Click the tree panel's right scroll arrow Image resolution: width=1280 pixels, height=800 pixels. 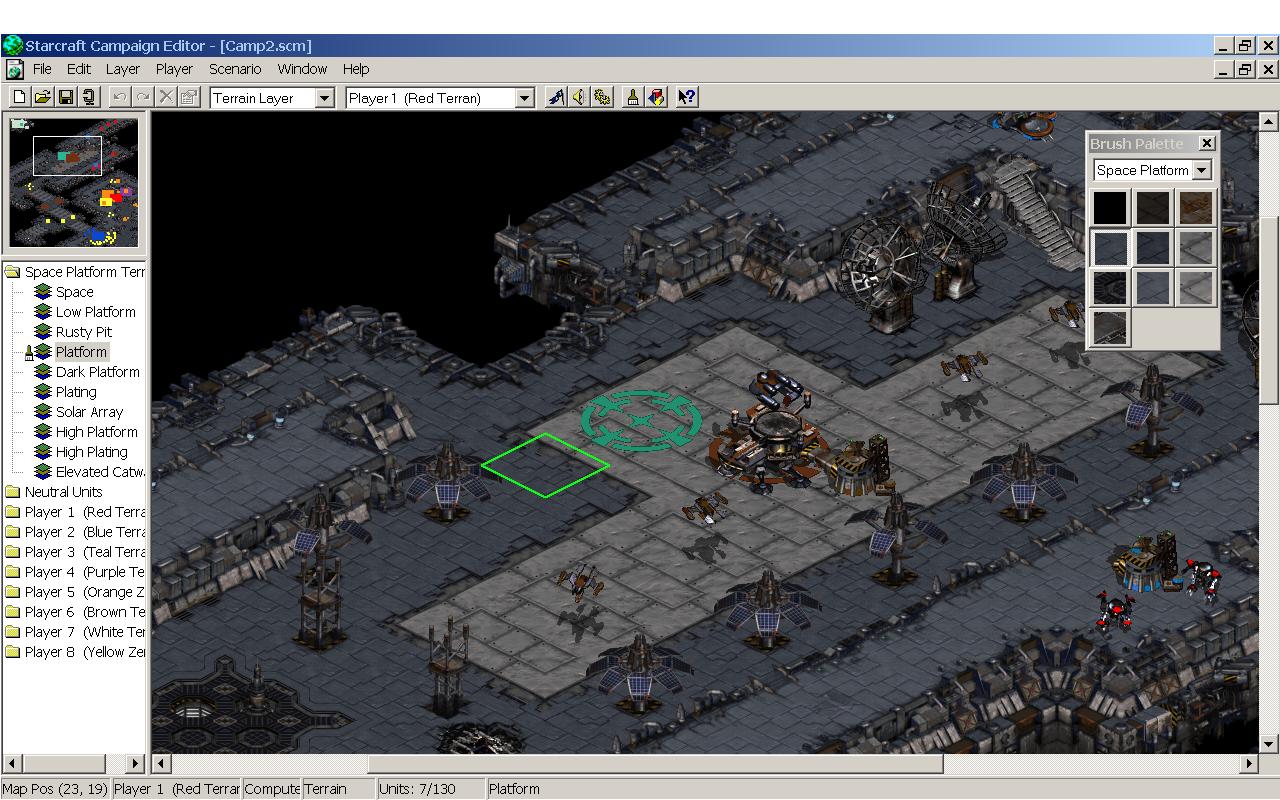pos(136,763)
